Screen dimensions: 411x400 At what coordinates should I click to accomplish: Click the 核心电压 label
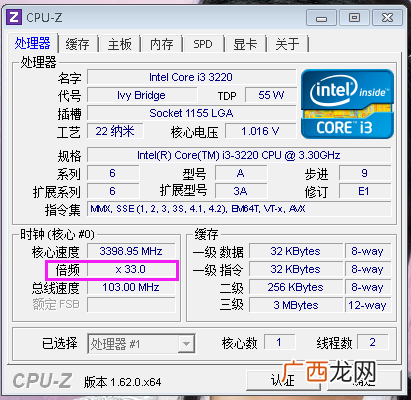(195, 132)
